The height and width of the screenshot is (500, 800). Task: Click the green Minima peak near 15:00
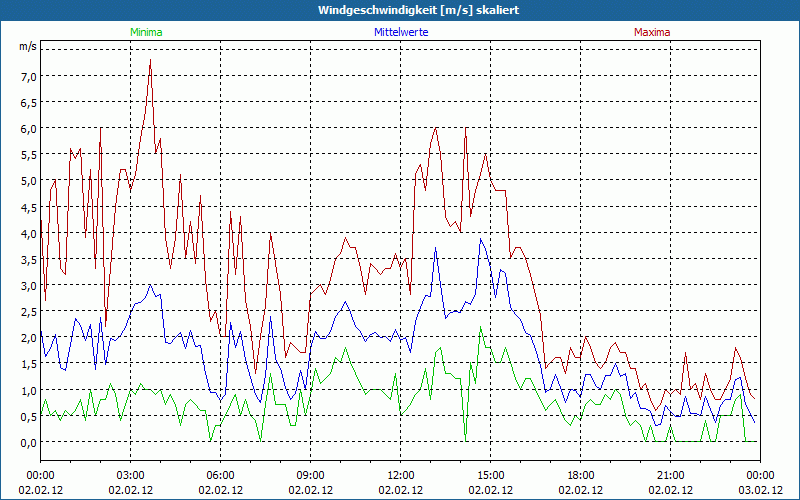481,327
